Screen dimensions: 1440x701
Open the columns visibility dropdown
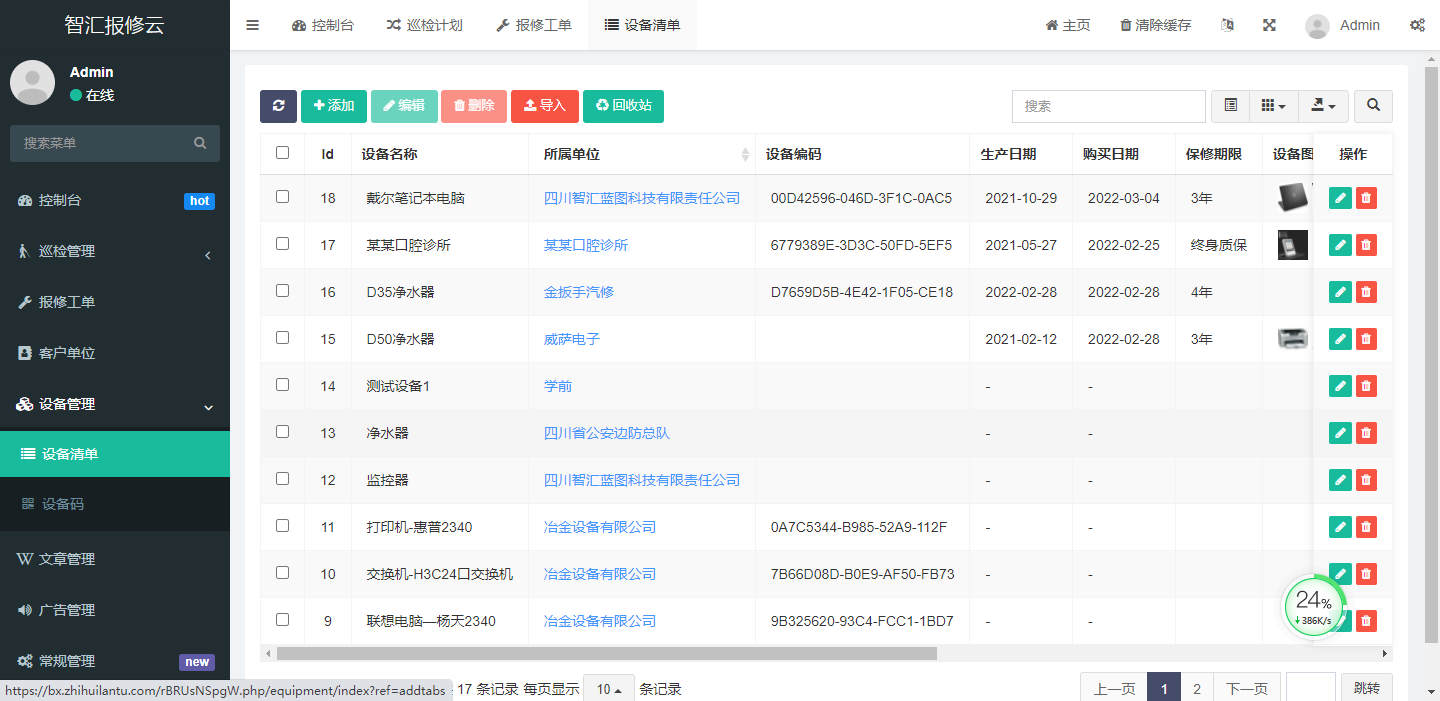(1272, 106)
